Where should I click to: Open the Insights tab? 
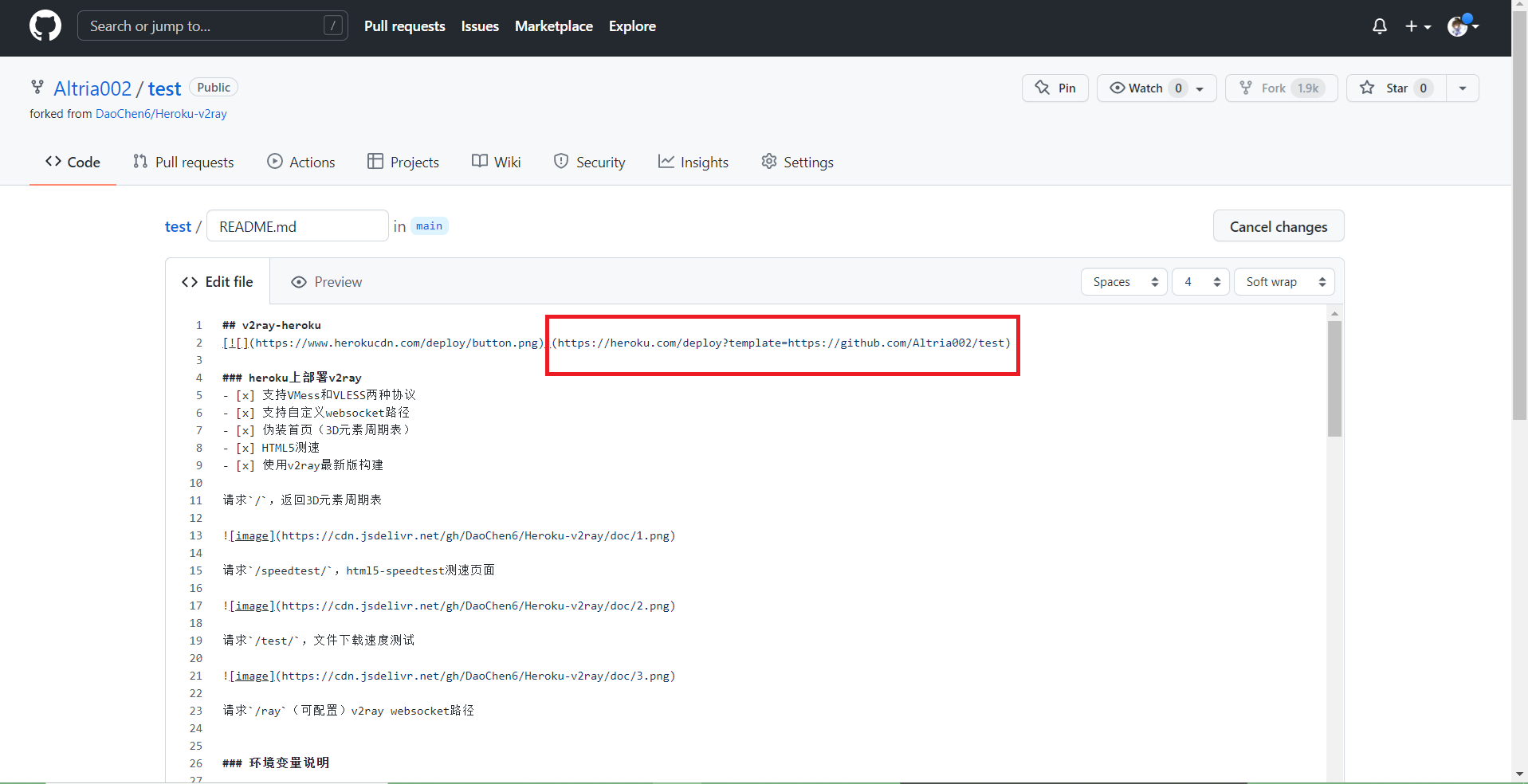pyautogui.click(x=693, y=163)
